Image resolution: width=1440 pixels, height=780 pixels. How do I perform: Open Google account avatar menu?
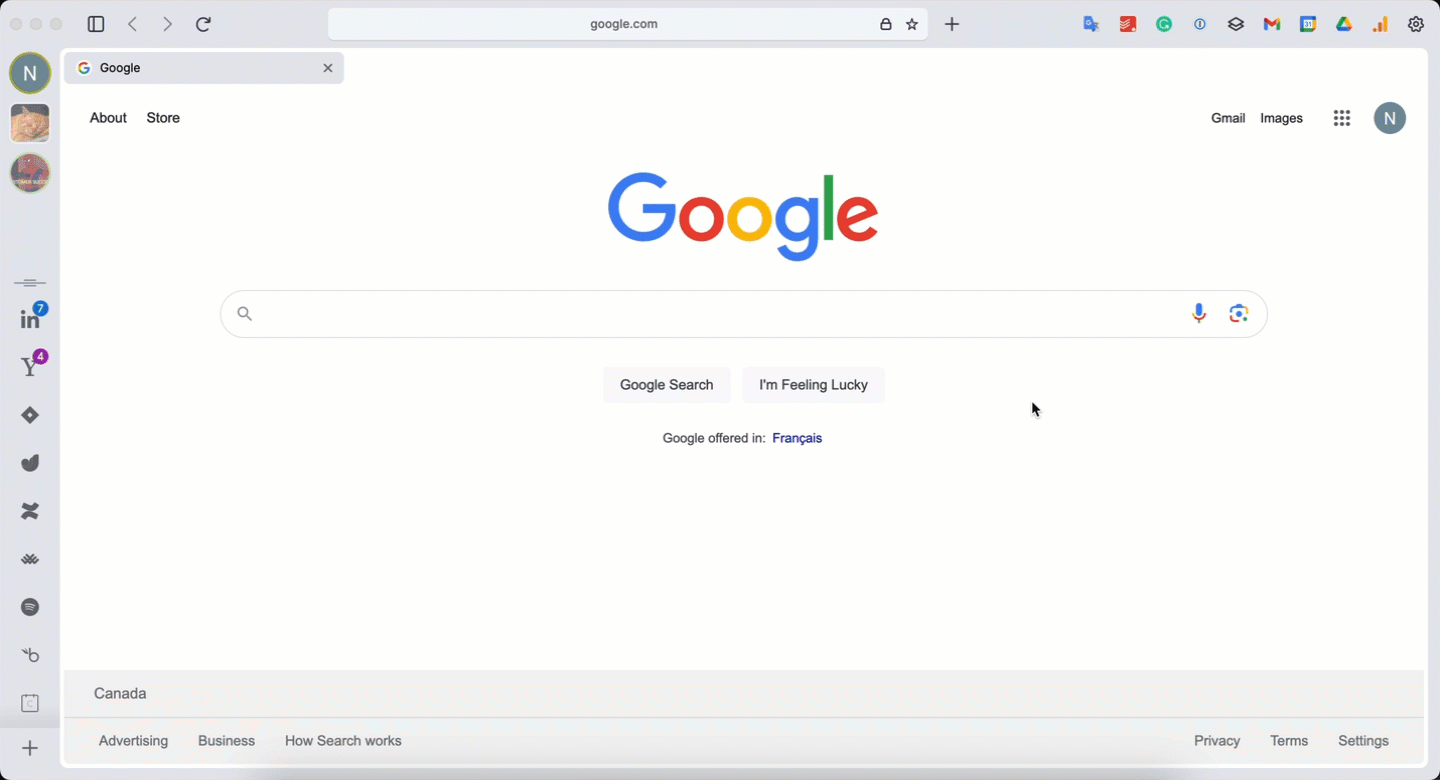tap(1390, 118)
